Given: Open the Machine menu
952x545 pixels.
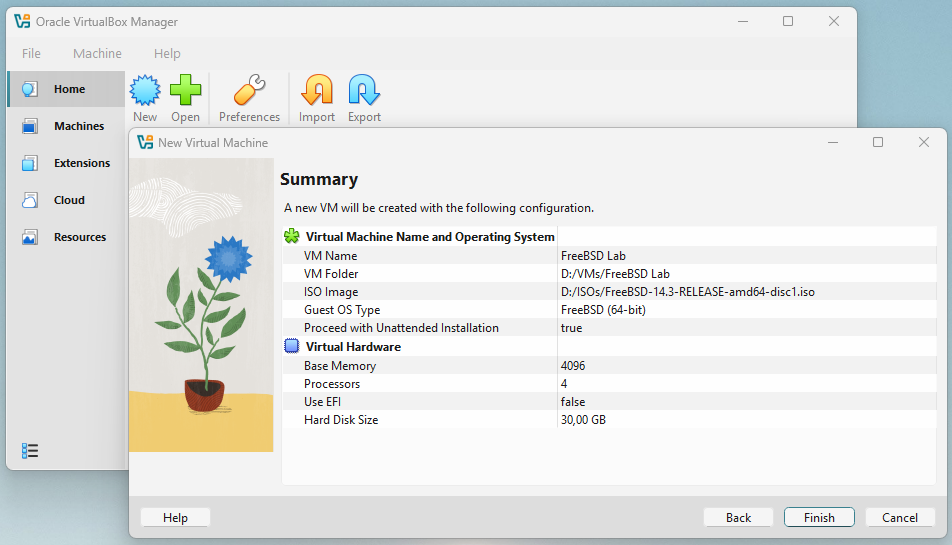Looking at the screenshot, I should 97,53.
